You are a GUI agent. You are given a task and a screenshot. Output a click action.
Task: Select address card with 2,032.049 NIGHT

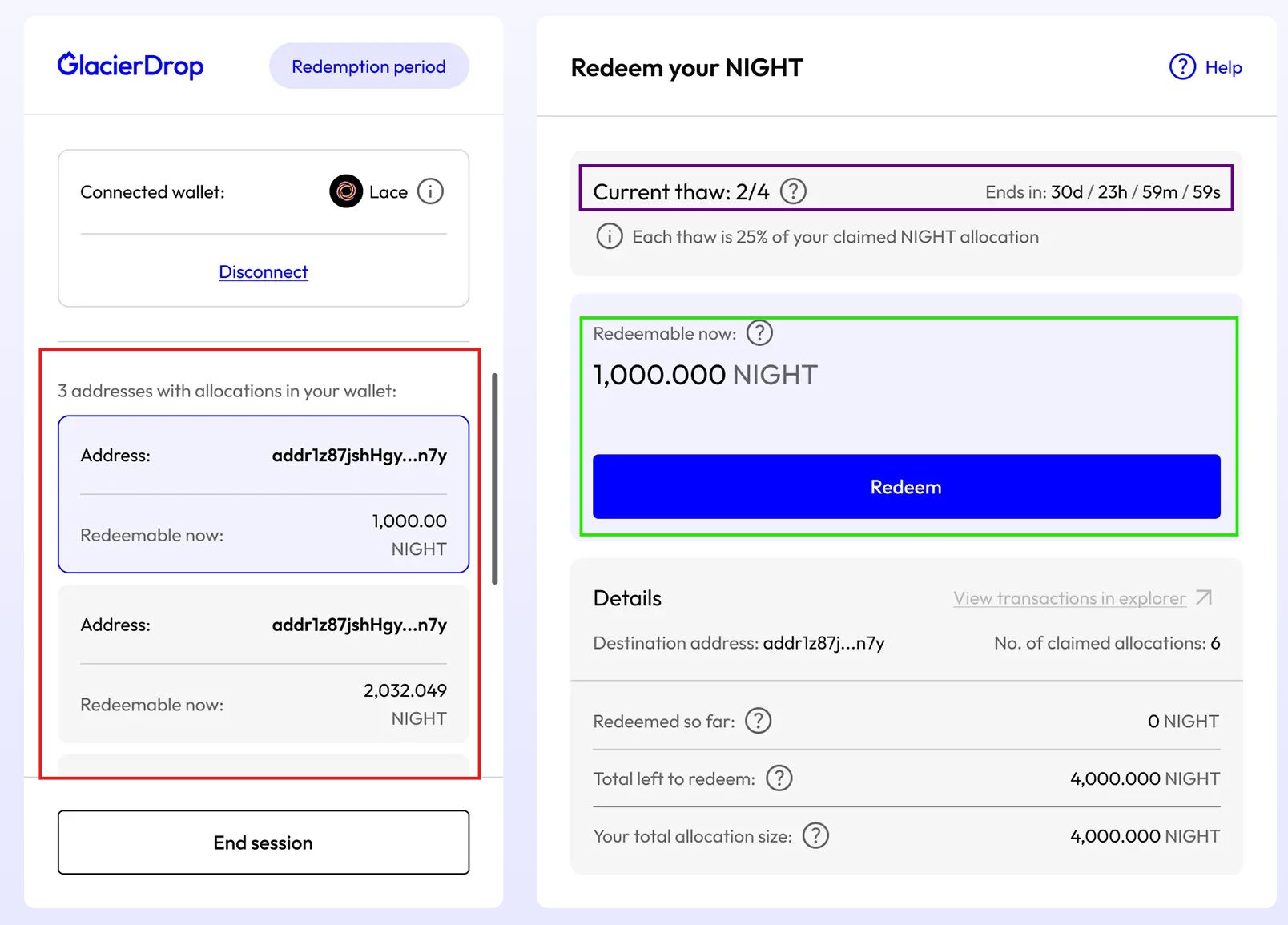pyautogui.click(x=264, y=664)
